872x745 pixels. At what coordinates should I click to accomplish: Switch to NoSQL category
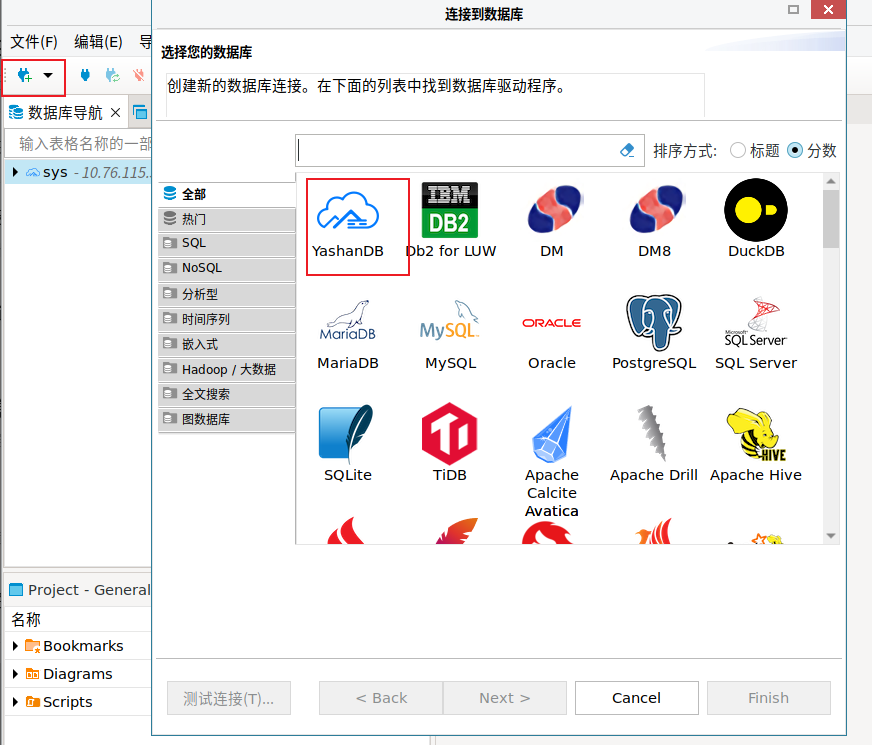[227, 269]
